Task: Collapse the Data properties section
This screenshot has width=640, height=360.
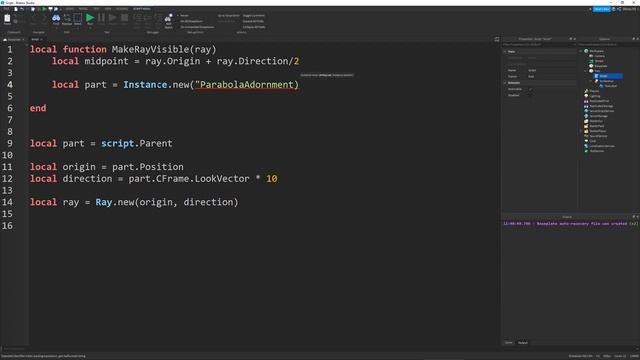Action: pyautogui.click(x=505, y=51)
